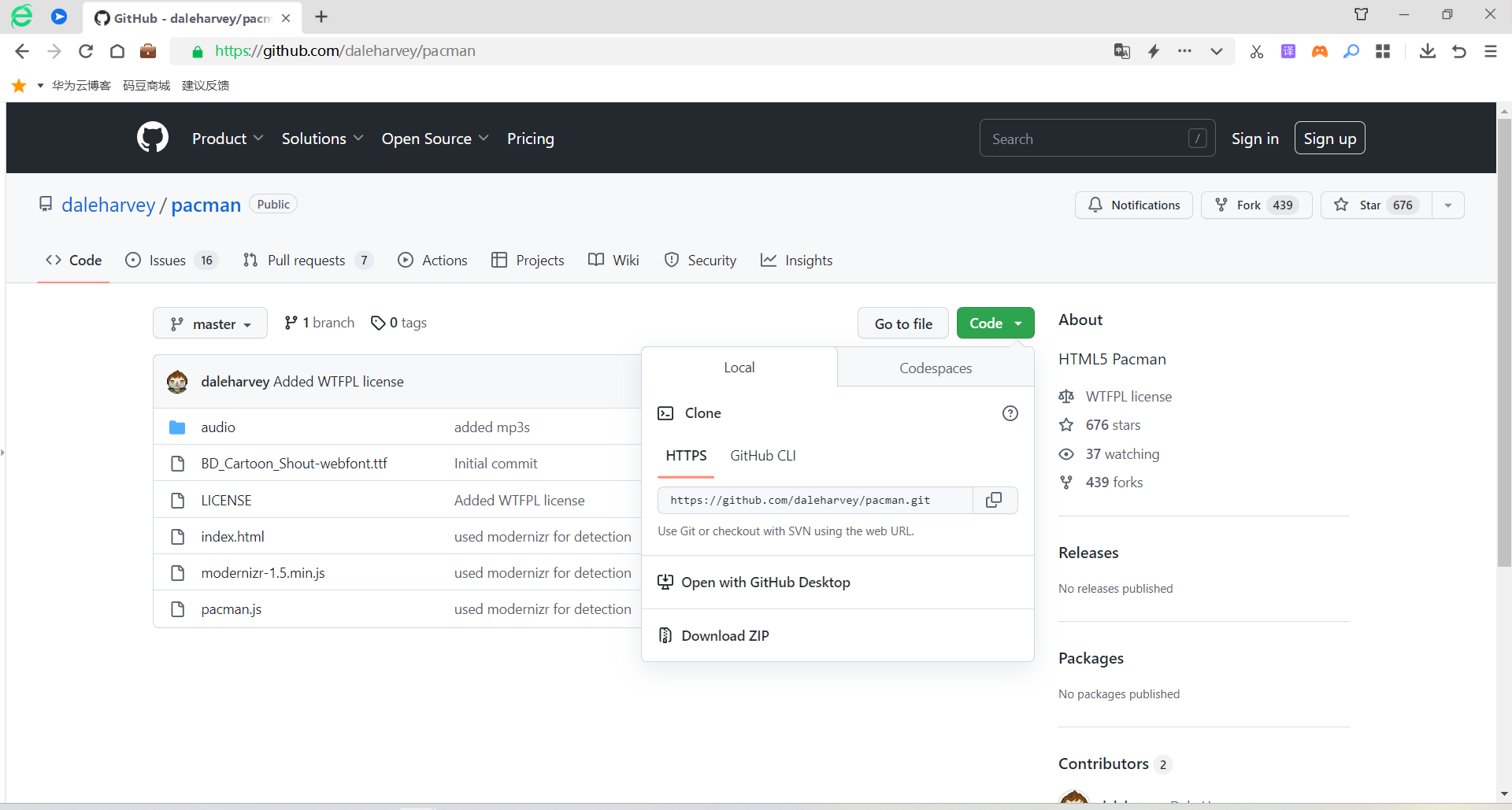This screenshot has width=1512, height=810.
Task: Open the Issues tab
Action: coord(171,261)
